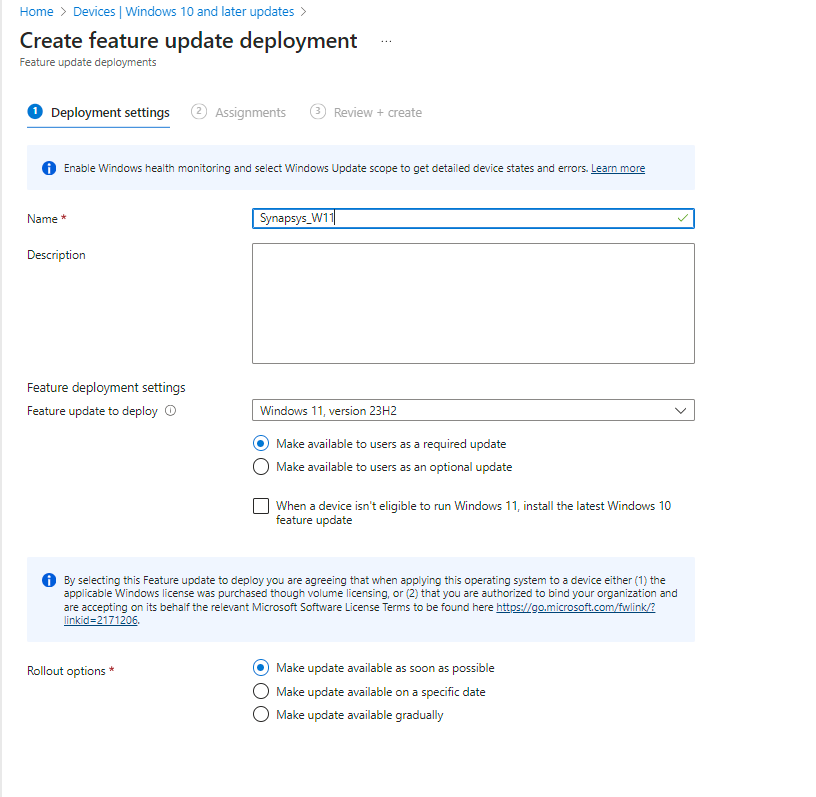
Task: Click the ellipsis more options icon by title
Action: click(x=386, y=41)
